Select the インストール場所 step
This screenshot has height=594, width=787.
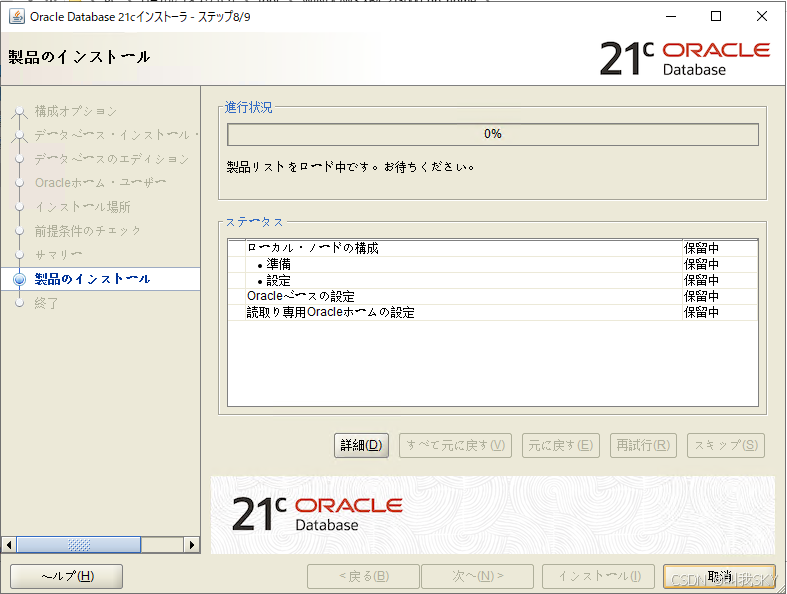[x=83, y=207]
